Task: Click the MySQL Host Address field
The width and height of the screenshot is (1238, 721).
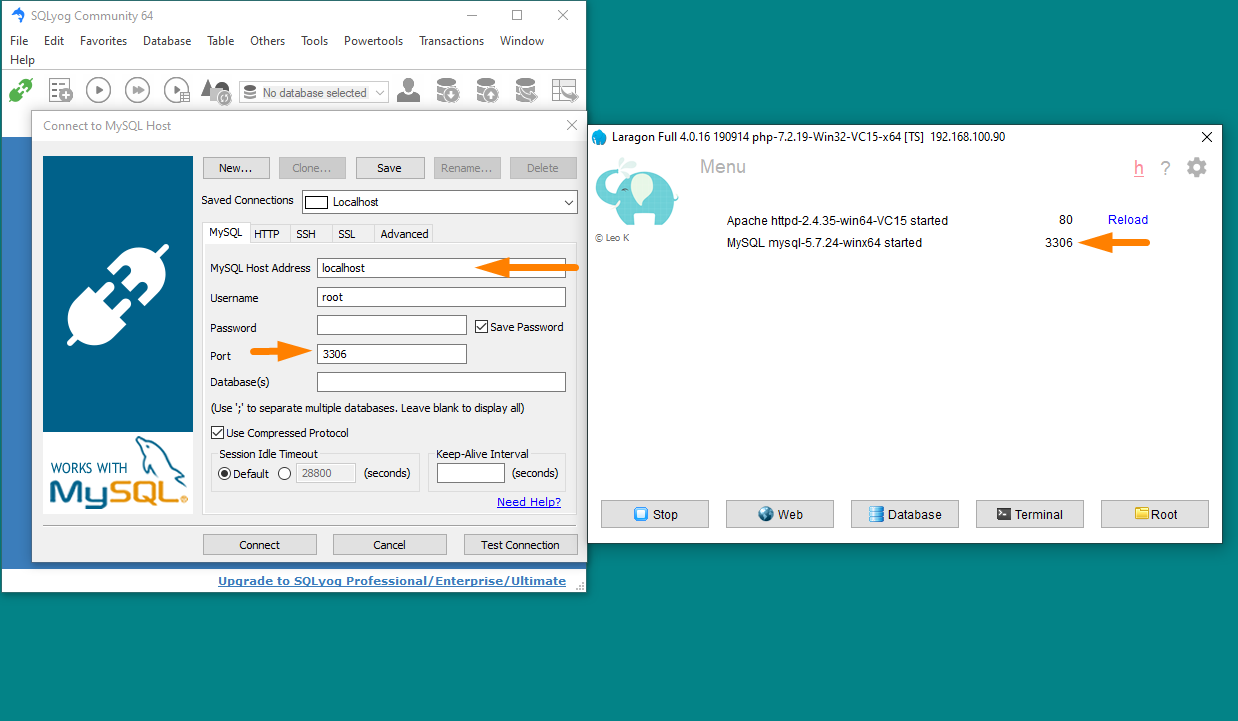Action: (441, 268)
